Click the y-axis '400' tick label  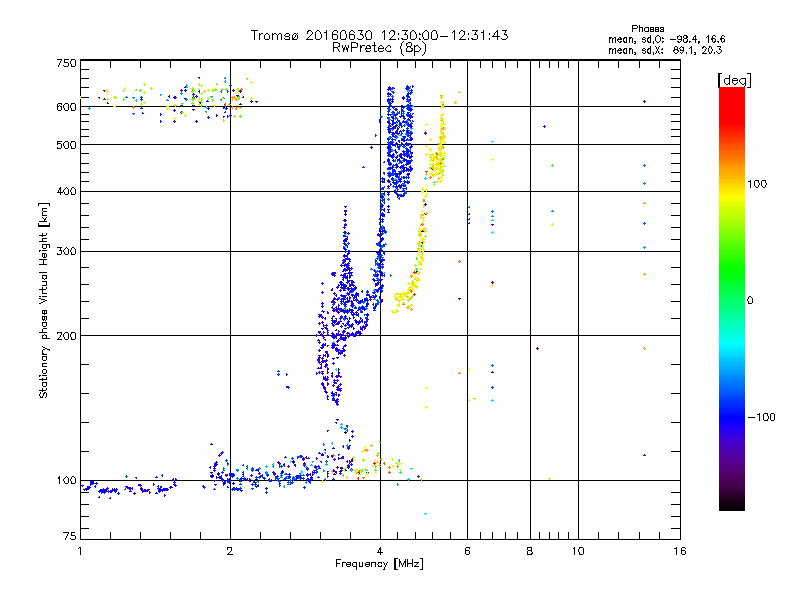66,192
